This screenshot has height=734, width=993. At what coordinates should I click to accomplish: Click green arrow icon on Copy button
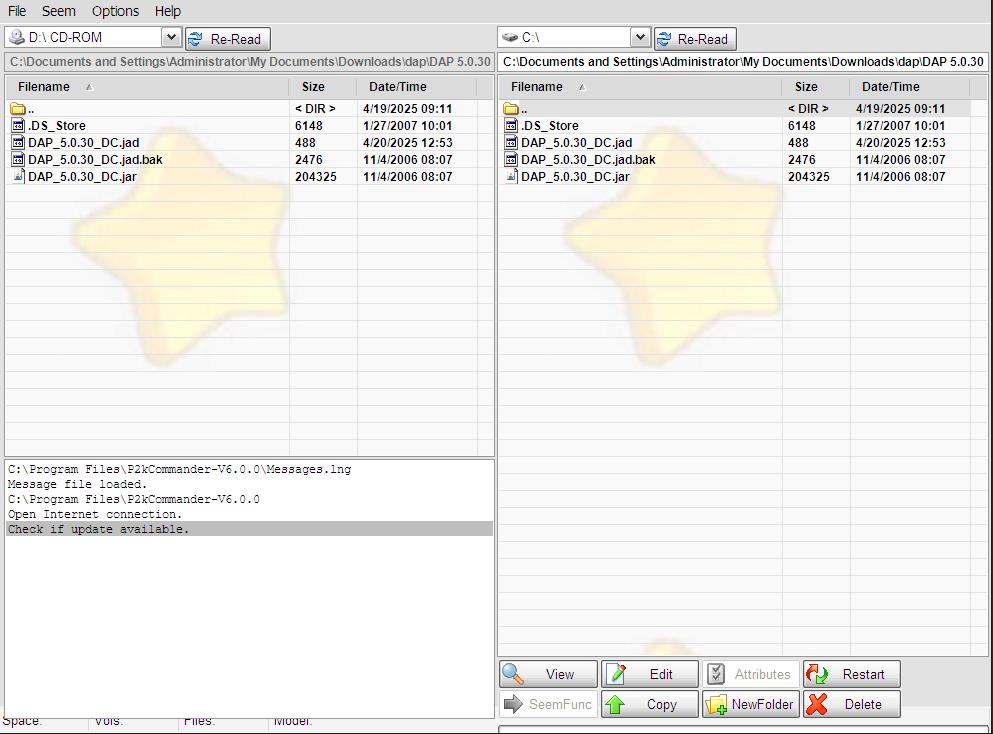615,704
